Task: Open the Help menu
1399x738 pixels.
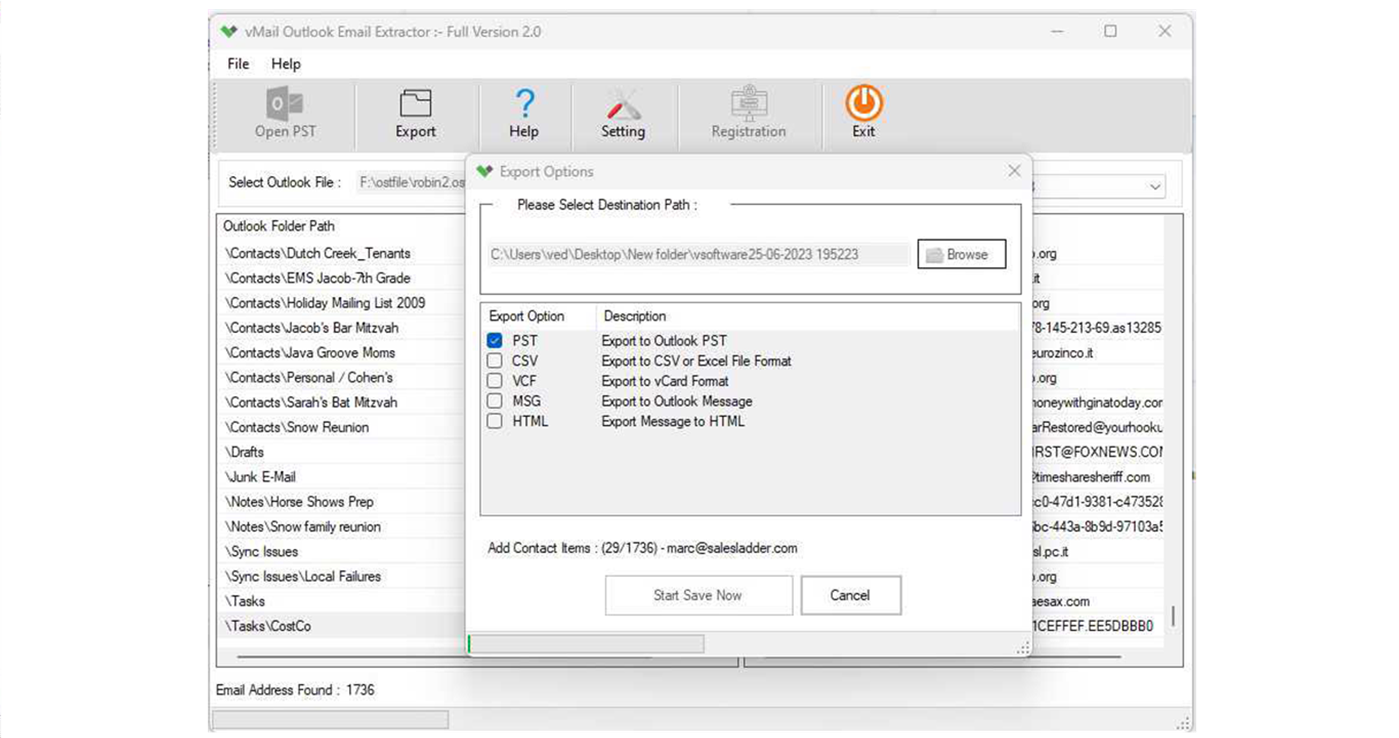Action: [x=286, y=63]
